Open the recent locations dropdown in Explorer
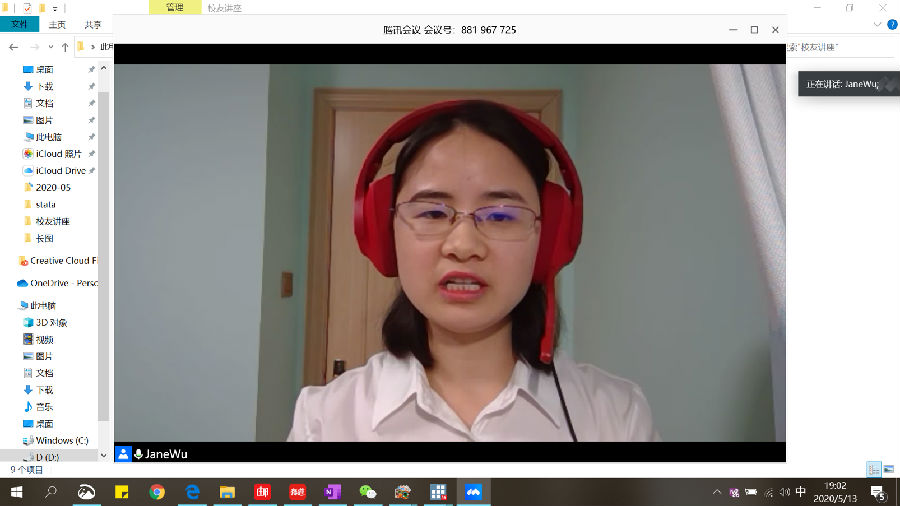This screenshot has width=900, height=506. tap(51, 47)
